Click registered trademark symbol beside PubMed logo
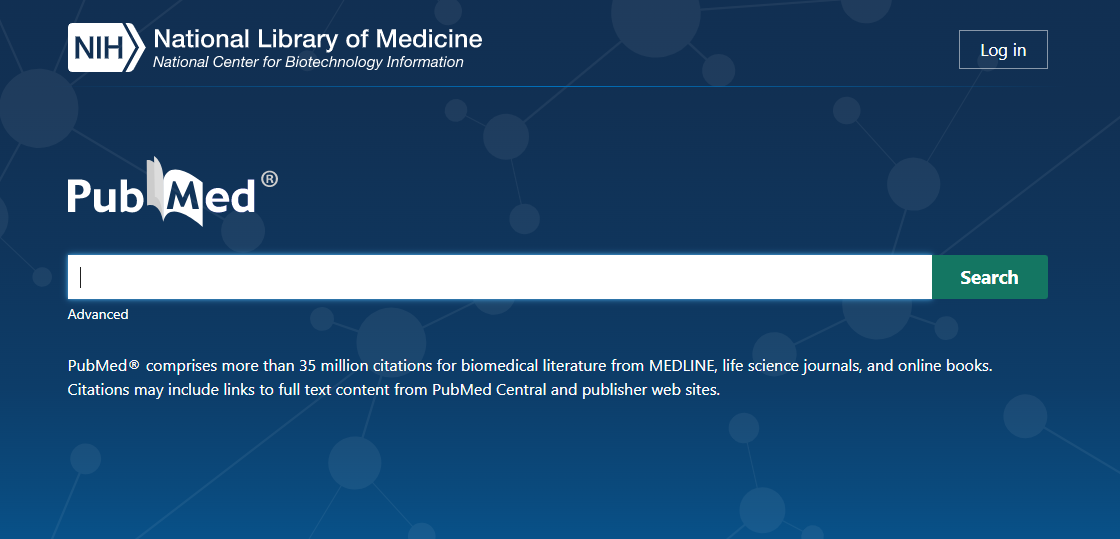This screenshot has width=1120, height=539. tap(269, 179)
